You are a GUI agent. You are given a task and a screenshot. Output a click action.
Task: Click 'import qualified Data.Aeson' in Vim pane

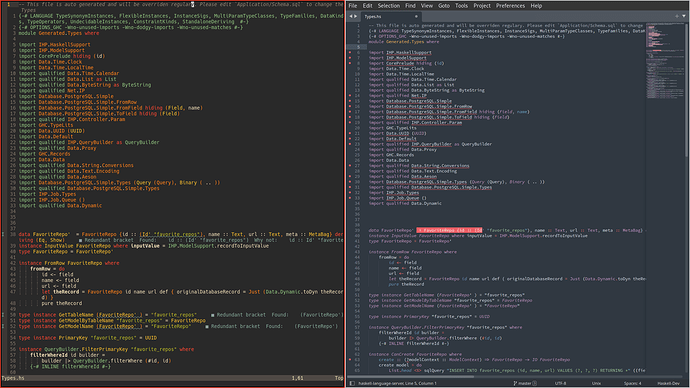(57, 177)
